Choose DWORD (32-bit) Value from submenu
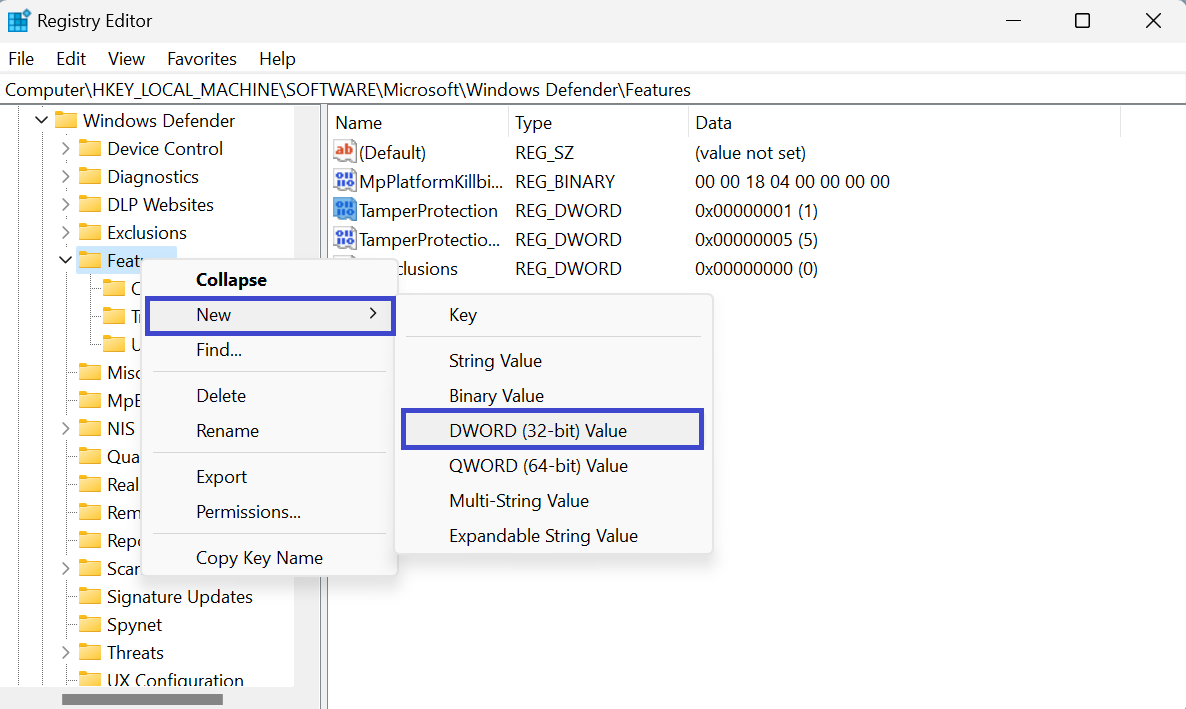Image resolution: width=1186 pixels, height=709 pixels. (538, 431)
